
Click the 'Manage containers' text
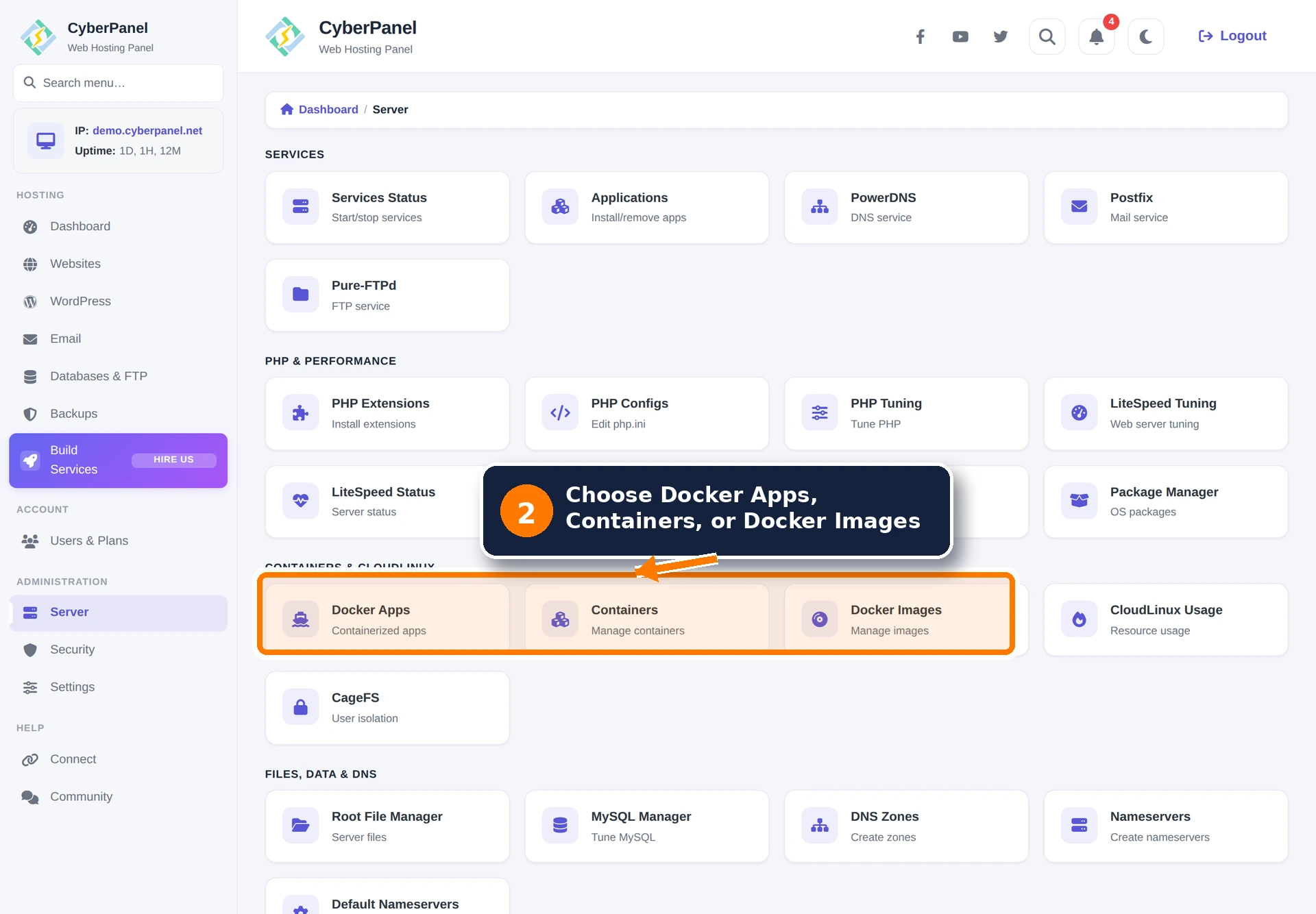[637, 631]
